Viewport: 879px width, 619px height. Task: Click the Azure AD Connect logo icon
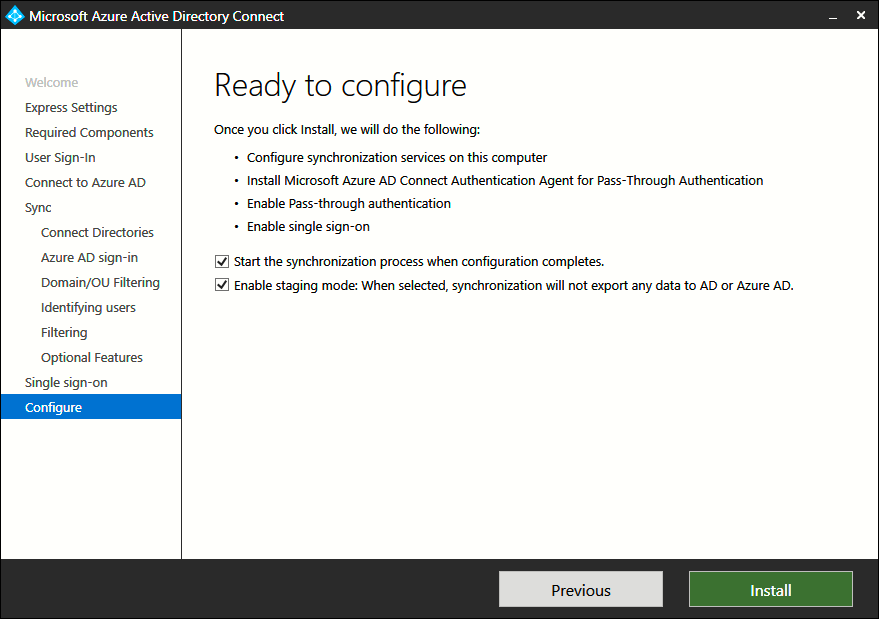tap(15, 16)
